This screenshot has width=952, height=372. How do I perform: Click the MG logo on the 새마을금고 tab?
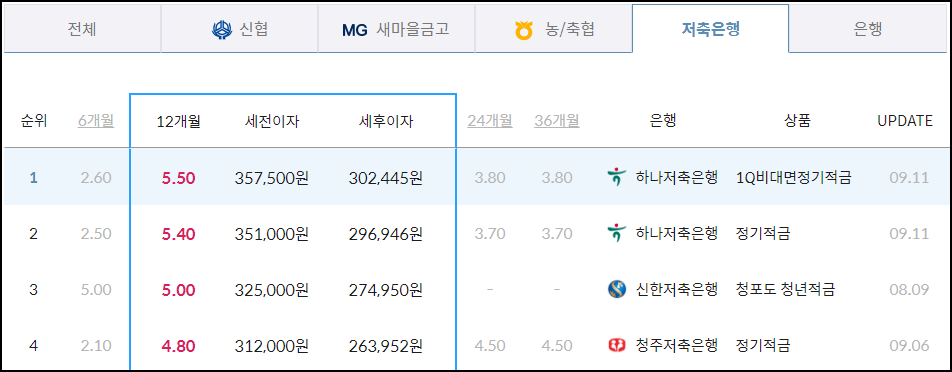click(355, 30)
